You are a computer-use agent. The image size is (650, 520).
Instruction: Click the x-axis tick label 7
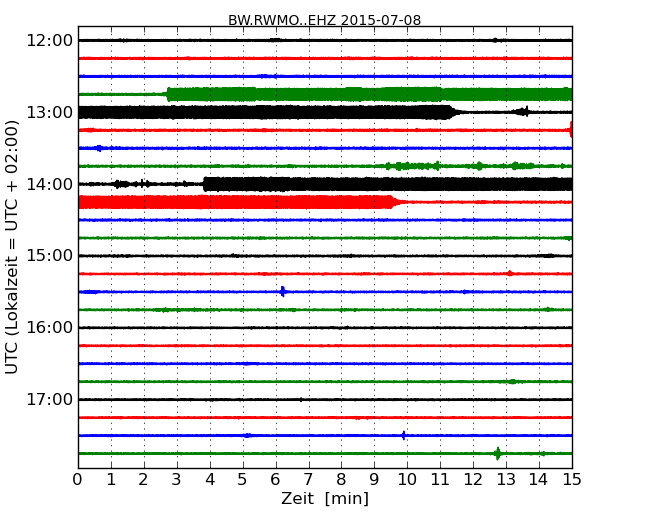[x=308, y=479]
